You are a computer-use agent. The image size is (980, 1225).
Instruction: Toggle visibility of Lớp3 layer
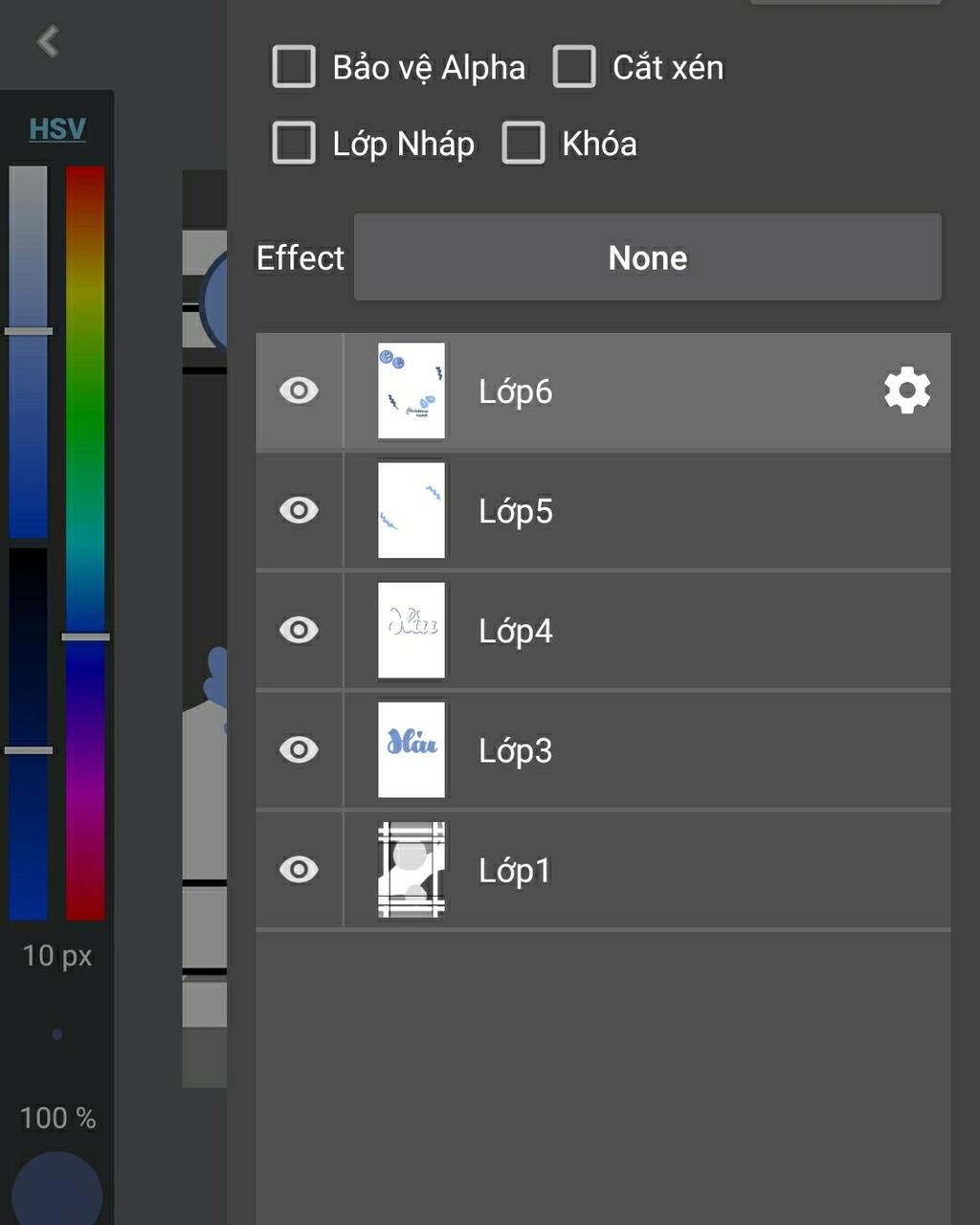point(299,749)
